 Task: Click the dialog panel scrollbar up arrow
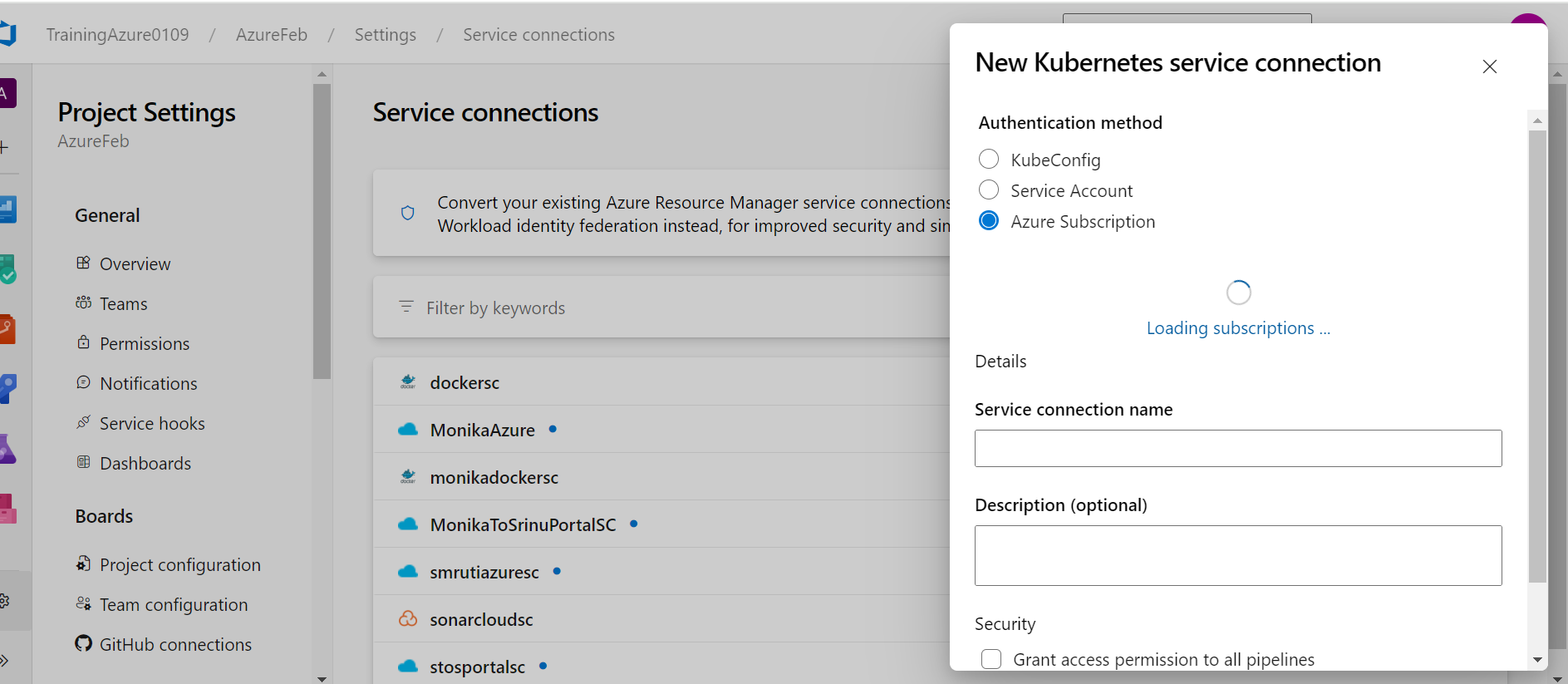tap(1537, 121)
